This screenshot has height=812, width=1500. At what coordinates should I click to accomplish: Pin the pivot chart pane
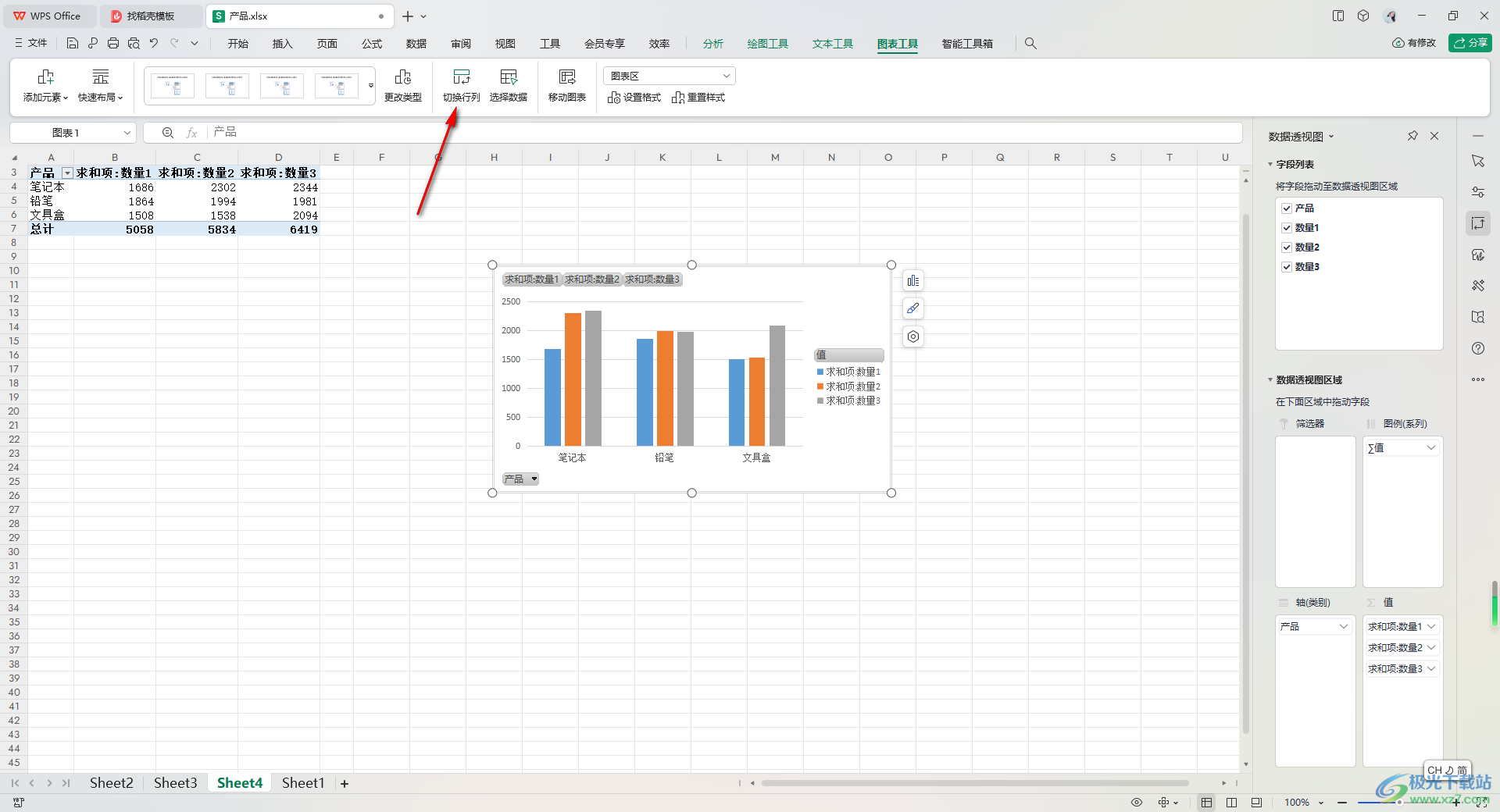click(x=1412, y=136)
